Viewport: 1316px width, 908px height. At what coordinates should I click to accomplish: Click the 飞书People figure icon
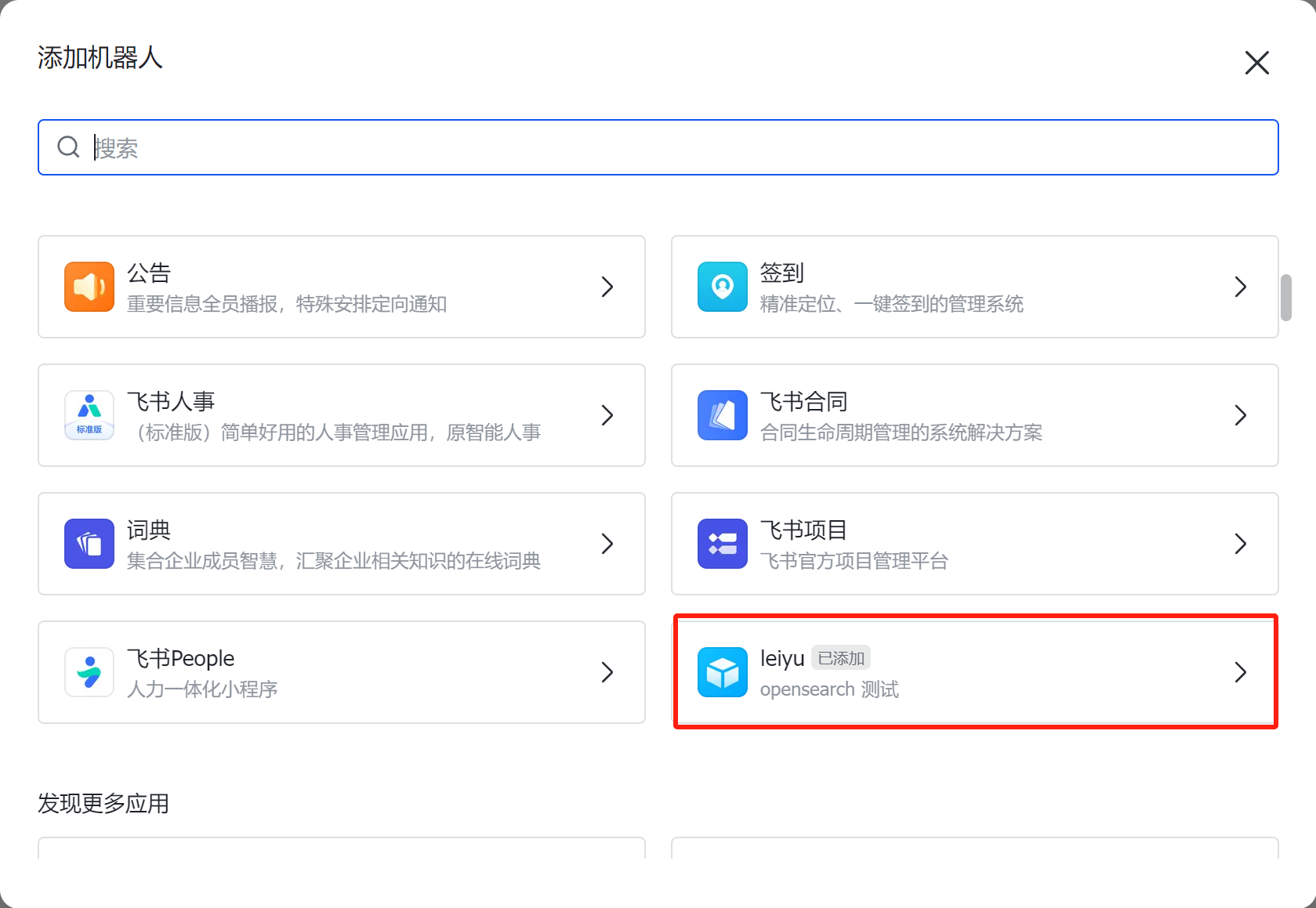(89, 672)
